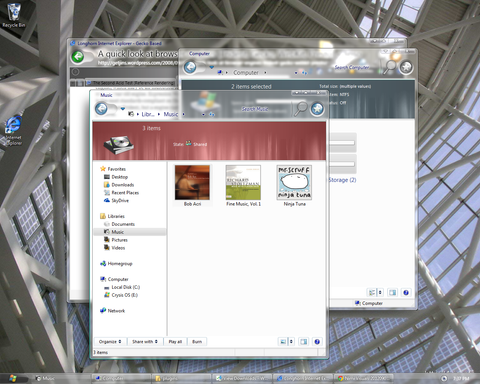The width and height of the screenshot is (480, 384).
Task: Open Network in the navigation pane
Action: coord(116,311)
